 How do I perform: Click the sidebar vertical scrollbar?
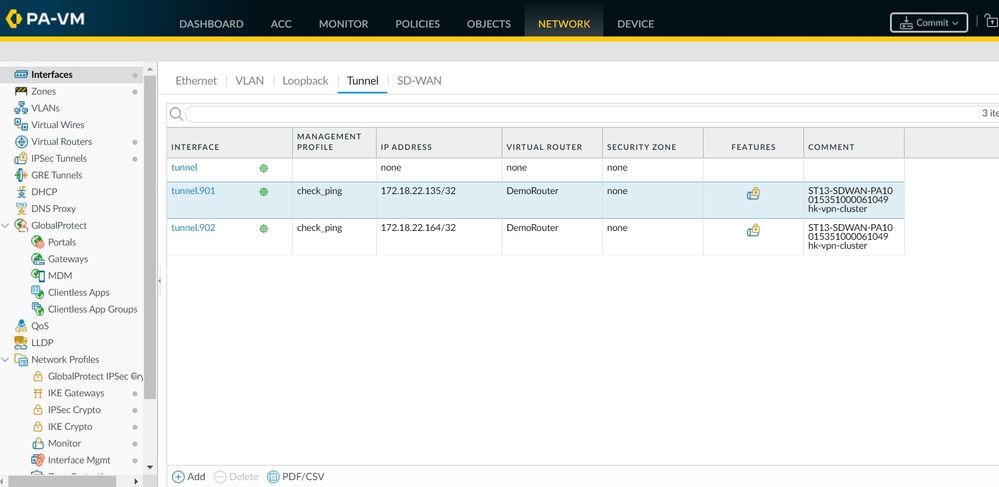[x=150, y=240]
